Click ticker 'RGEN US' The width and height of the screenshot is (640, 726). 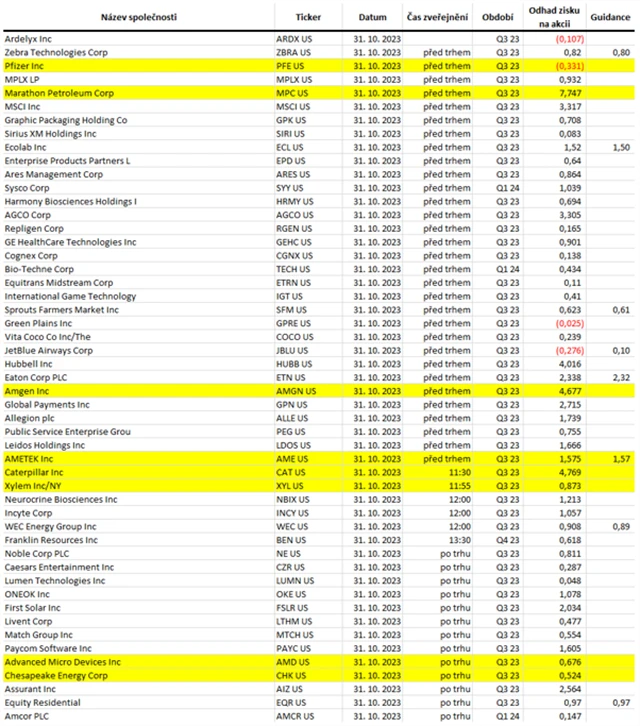click(294, 229)
